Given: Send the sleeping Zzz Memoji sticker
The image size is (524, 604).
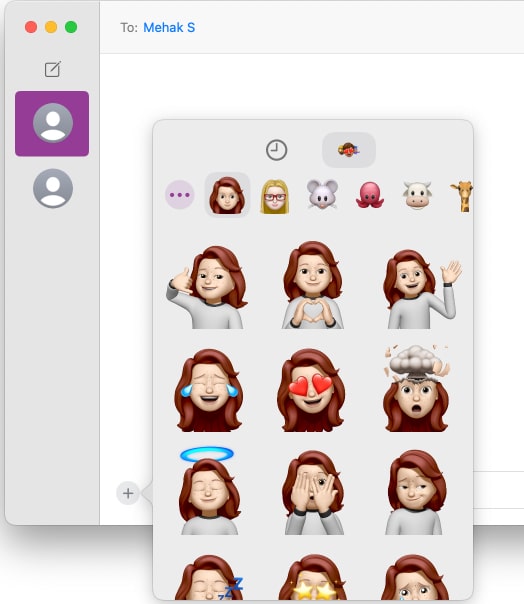Looking at the screenshot, I should 210,577.
